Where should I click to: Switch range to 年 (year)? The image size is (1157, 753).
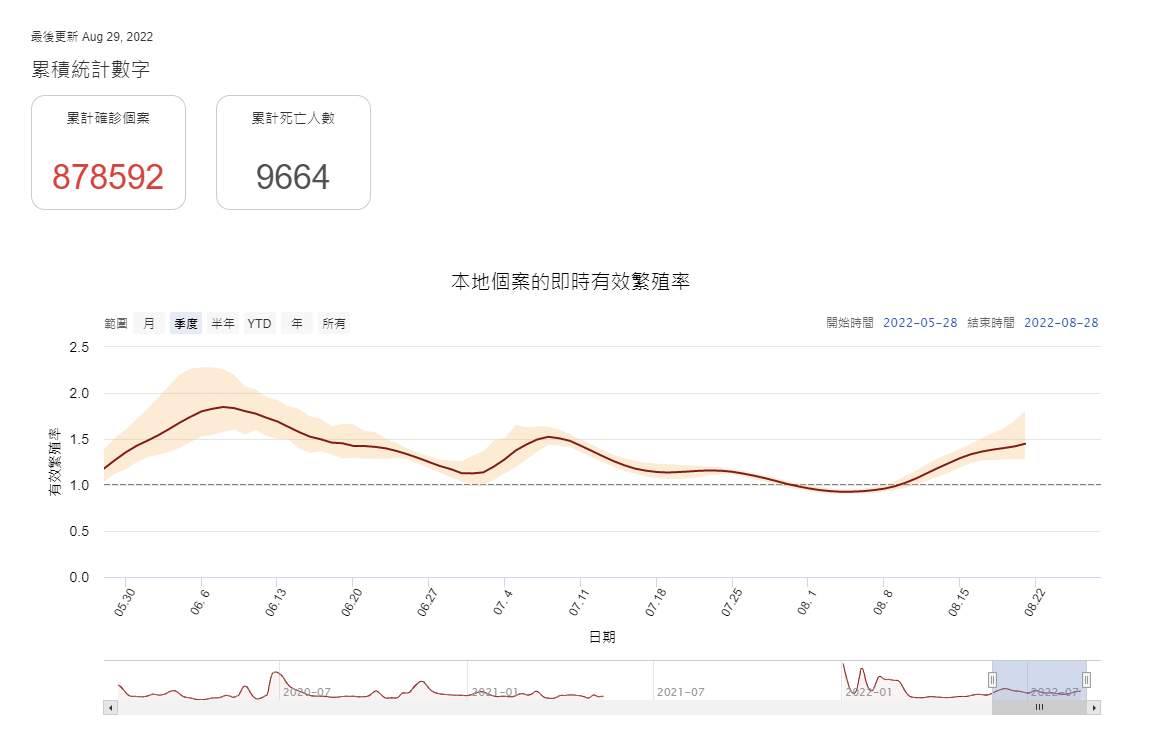[296, 323]
